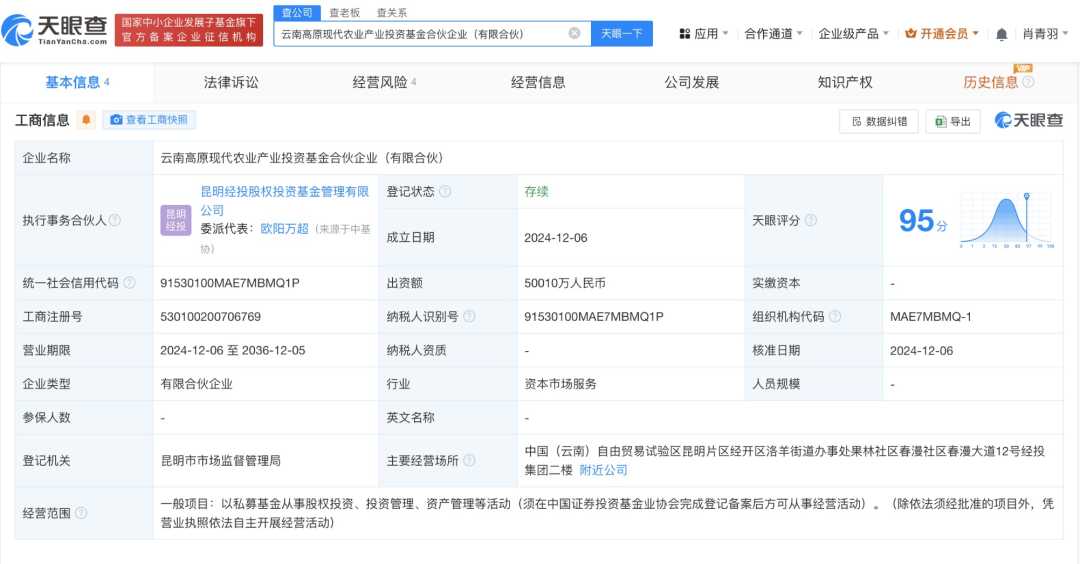The image size is (1080, 564).
Task: Click the help icon beside 天眼评分
Action: [x=810, y=220]
